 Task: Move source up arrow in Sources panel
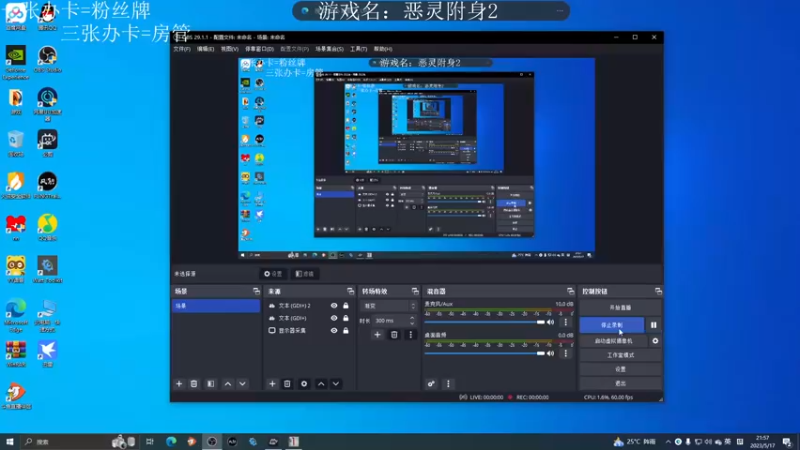pos(321,384)
